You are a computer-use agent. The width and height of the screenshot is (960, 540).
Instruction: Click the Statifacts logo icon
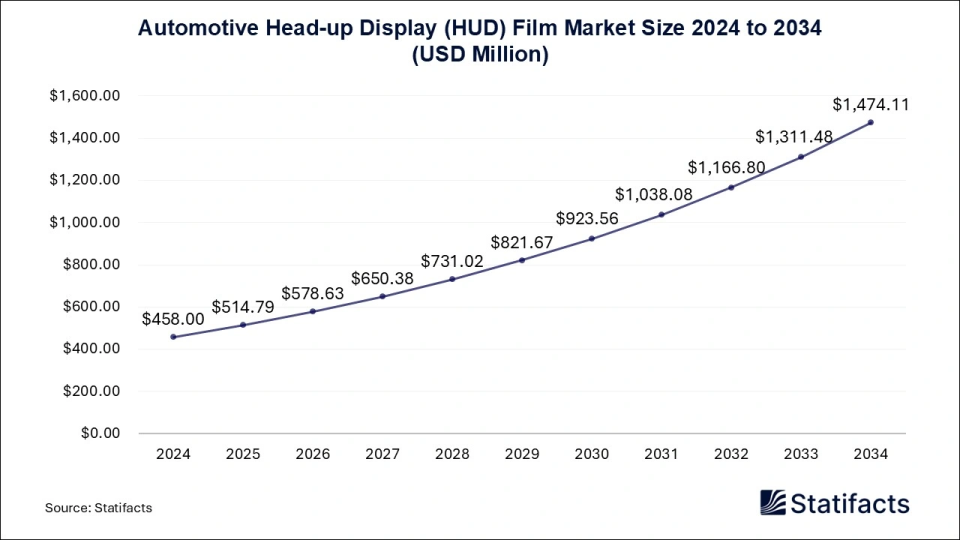[773, 502]
